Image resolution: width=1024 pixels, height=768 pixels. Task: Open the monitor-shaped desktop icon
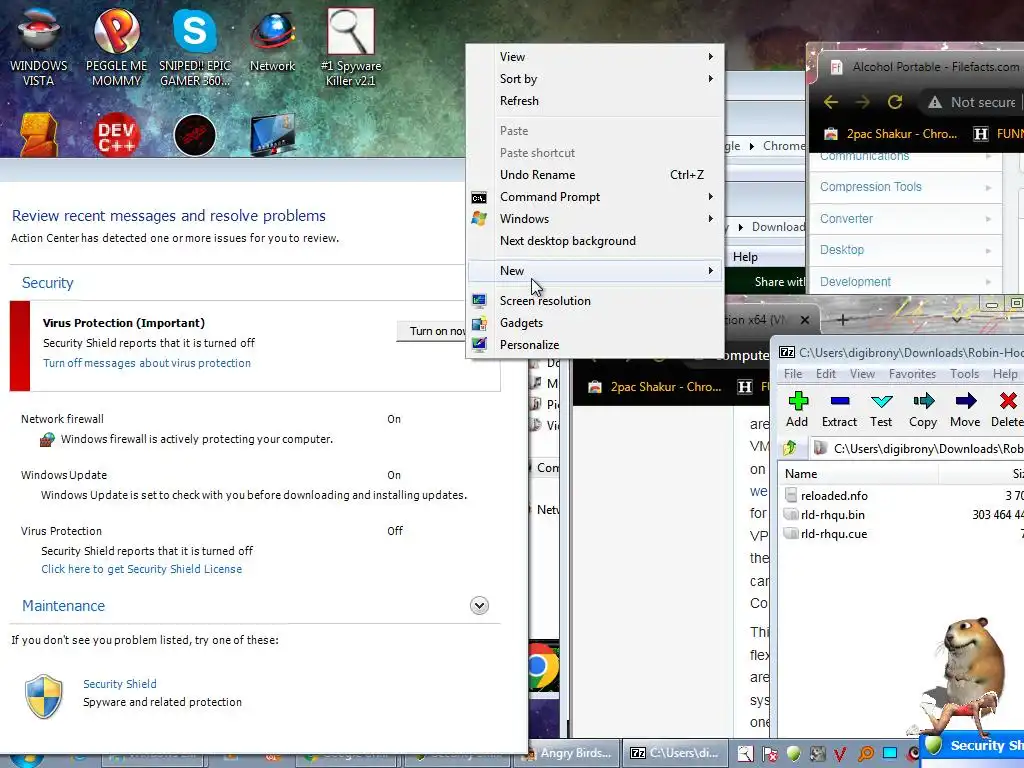click(x=273, y=135)
